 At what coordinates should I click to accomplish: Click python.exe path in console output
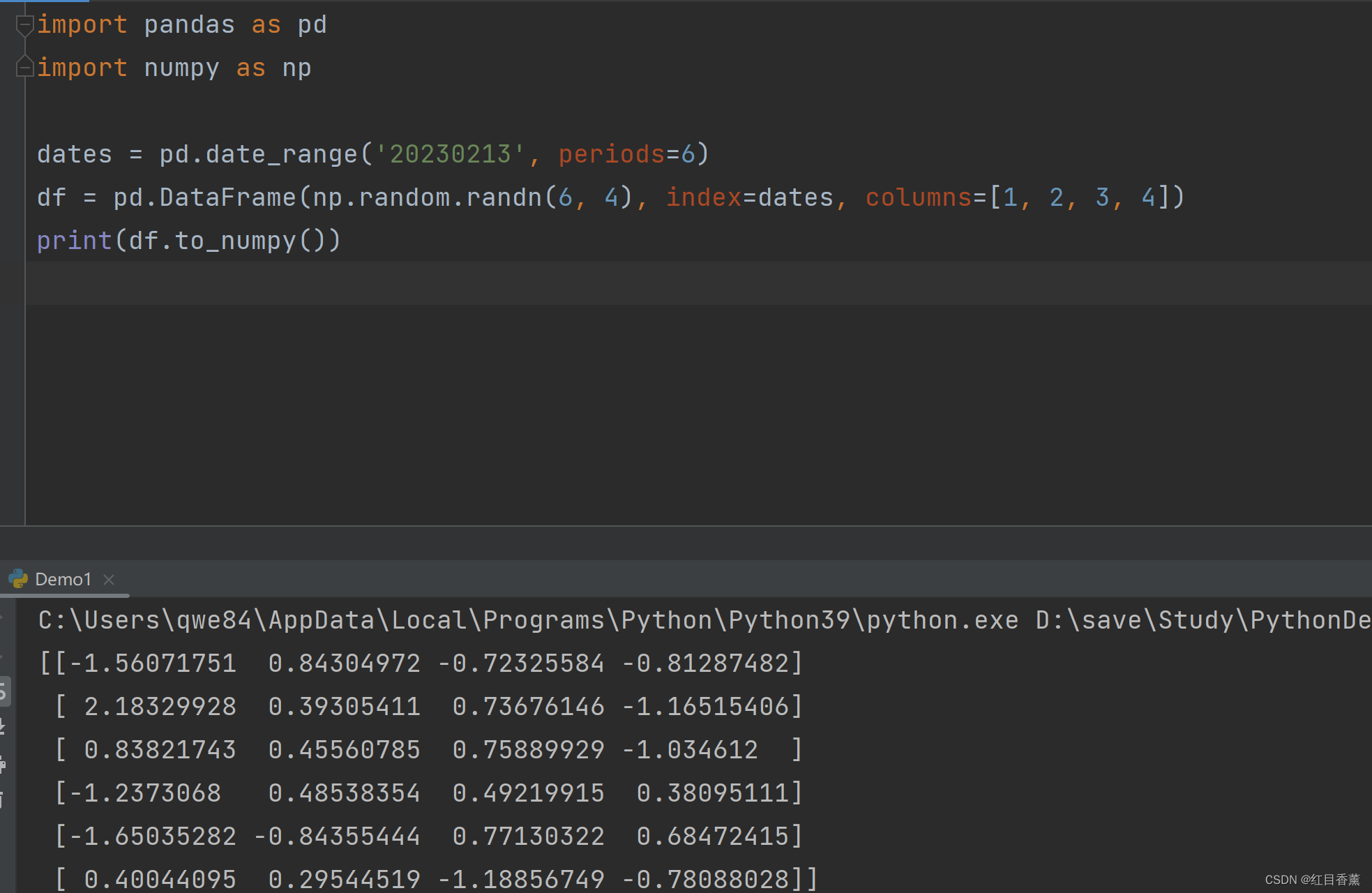pyautogui.click(x=942, y=620)
